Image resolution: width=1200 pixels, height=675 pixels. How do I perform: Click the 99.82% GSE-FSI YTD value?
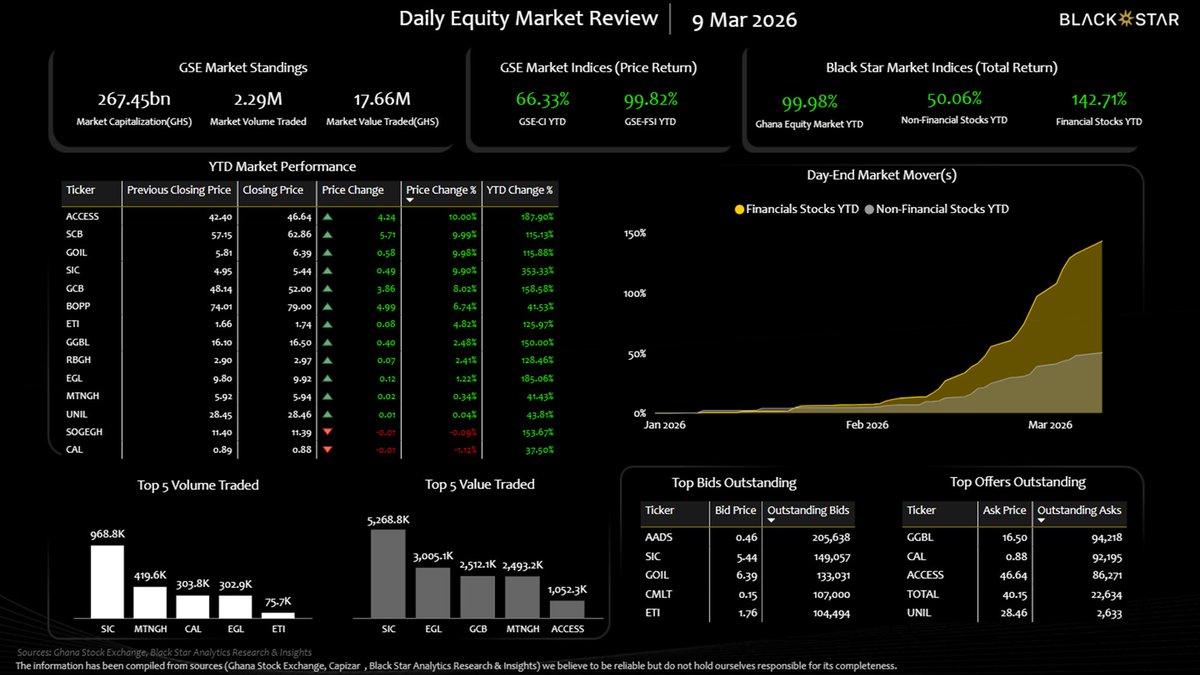pyautogui.click(x=651, y=99)
